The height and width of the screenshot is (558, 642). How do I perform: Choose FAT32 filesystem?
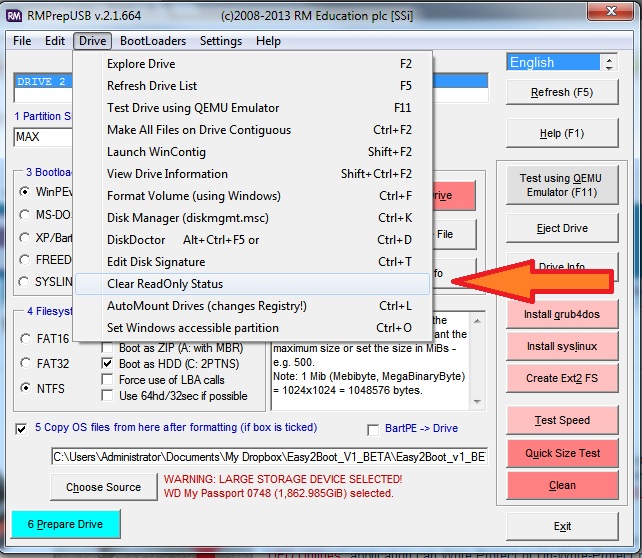tap(25, 363)
